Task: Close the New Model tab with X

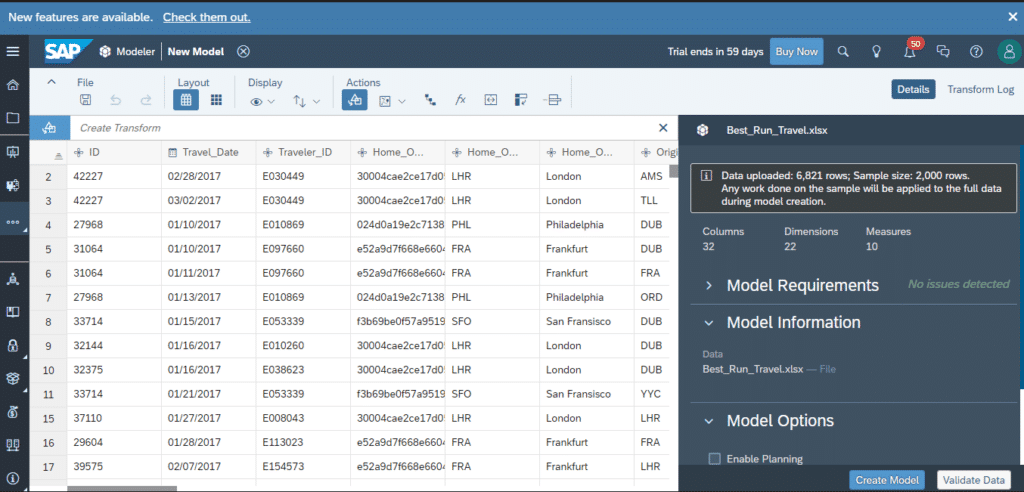Action: point(243,52)
